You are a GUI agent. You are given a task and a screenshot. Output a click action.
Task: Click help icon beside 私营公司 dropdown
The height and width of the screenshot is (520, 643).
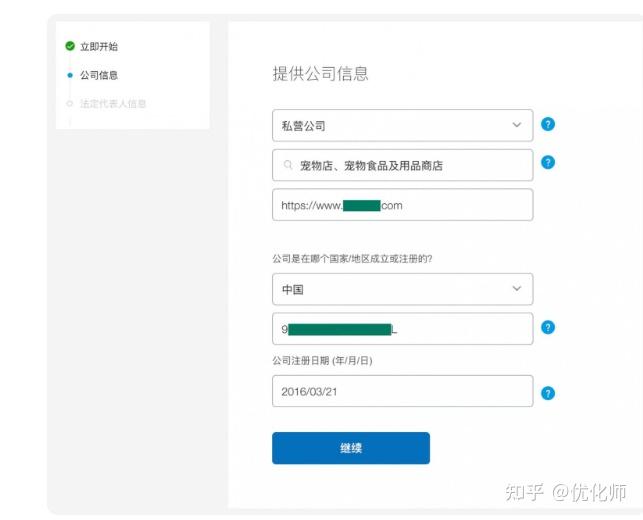548,125
